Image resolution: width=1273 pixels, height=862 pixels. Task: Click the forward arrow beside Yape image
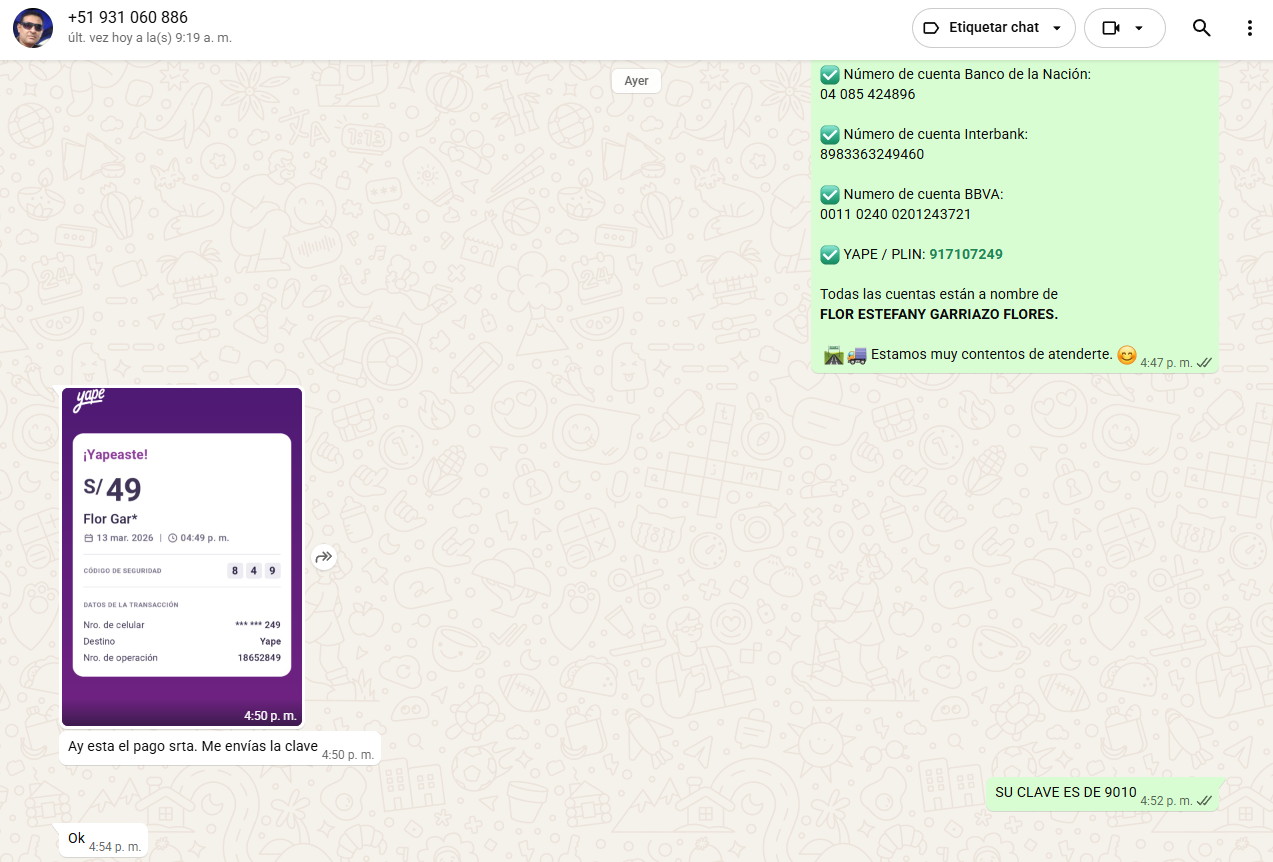point(324,557)
